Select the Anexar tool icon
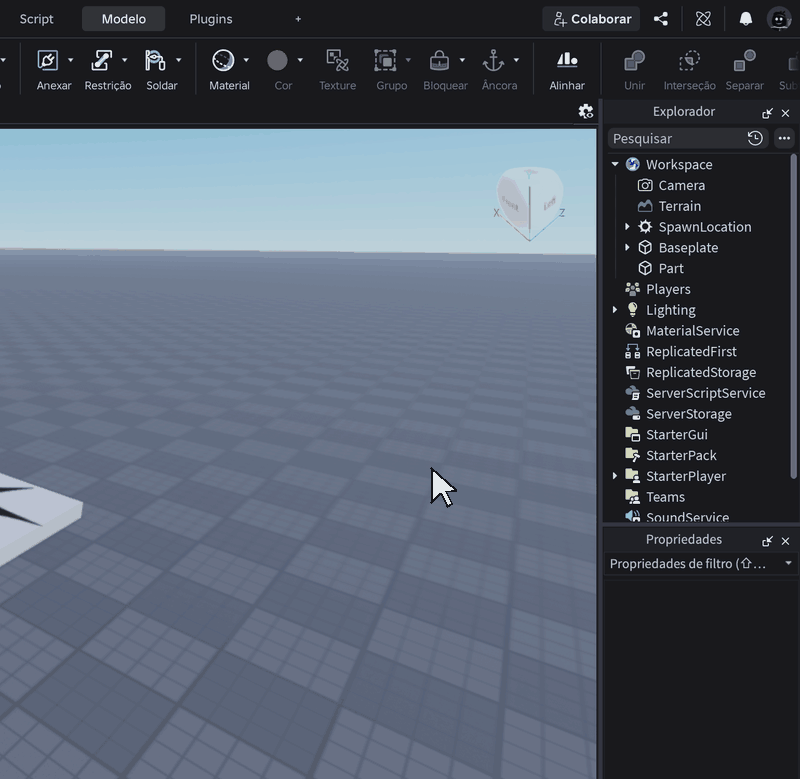The height and width of the screenshot is (779, 800). pyautogui.click(x=47, y=60)
